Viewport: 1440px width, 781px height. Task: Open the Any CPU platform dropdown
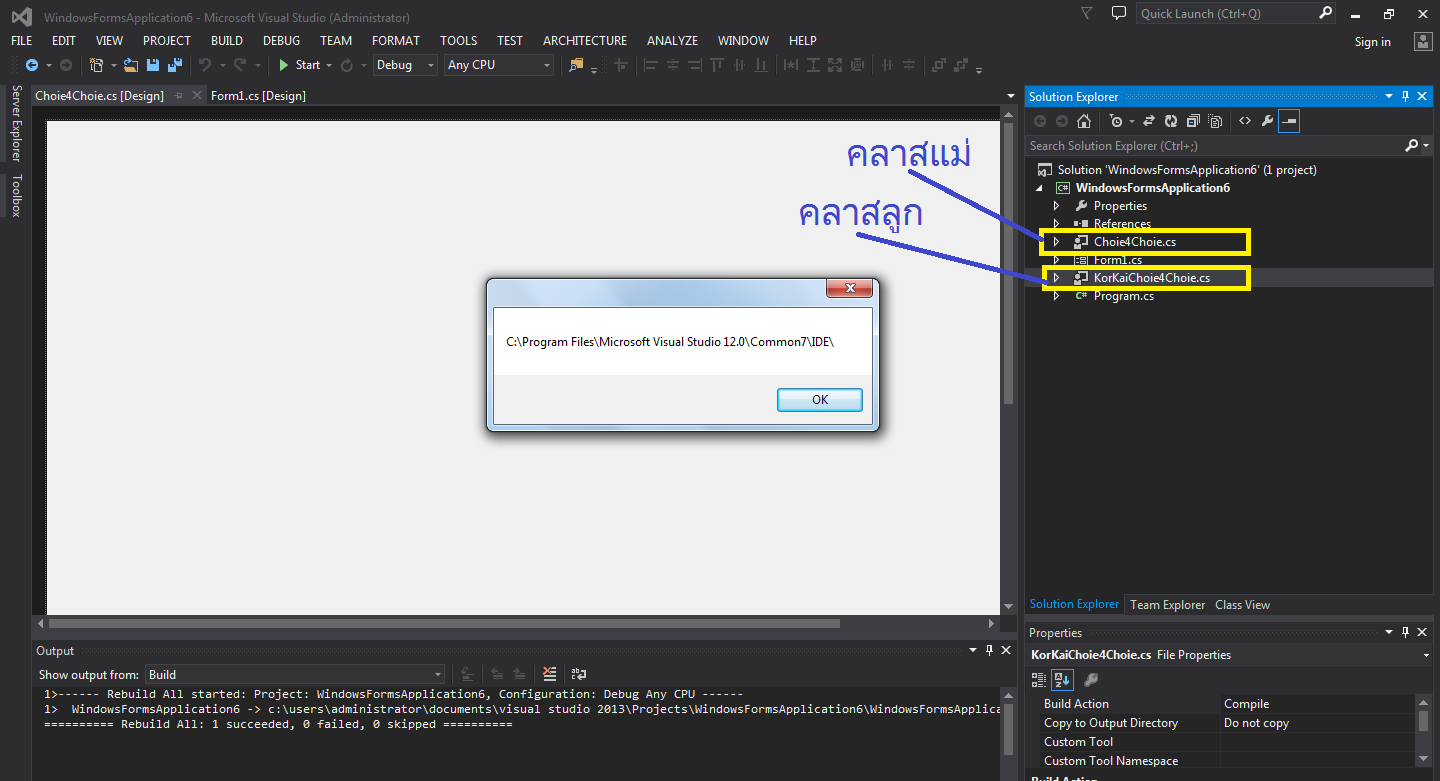pos(499,65)
